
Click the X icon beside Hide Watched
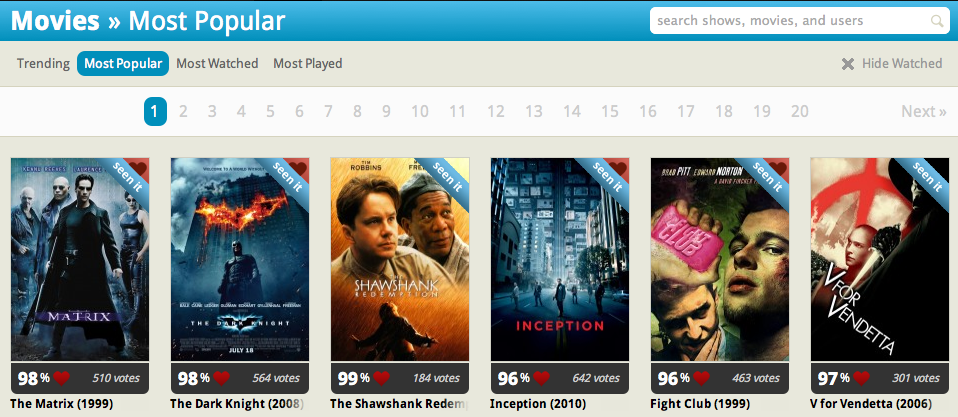pos(848,64)
